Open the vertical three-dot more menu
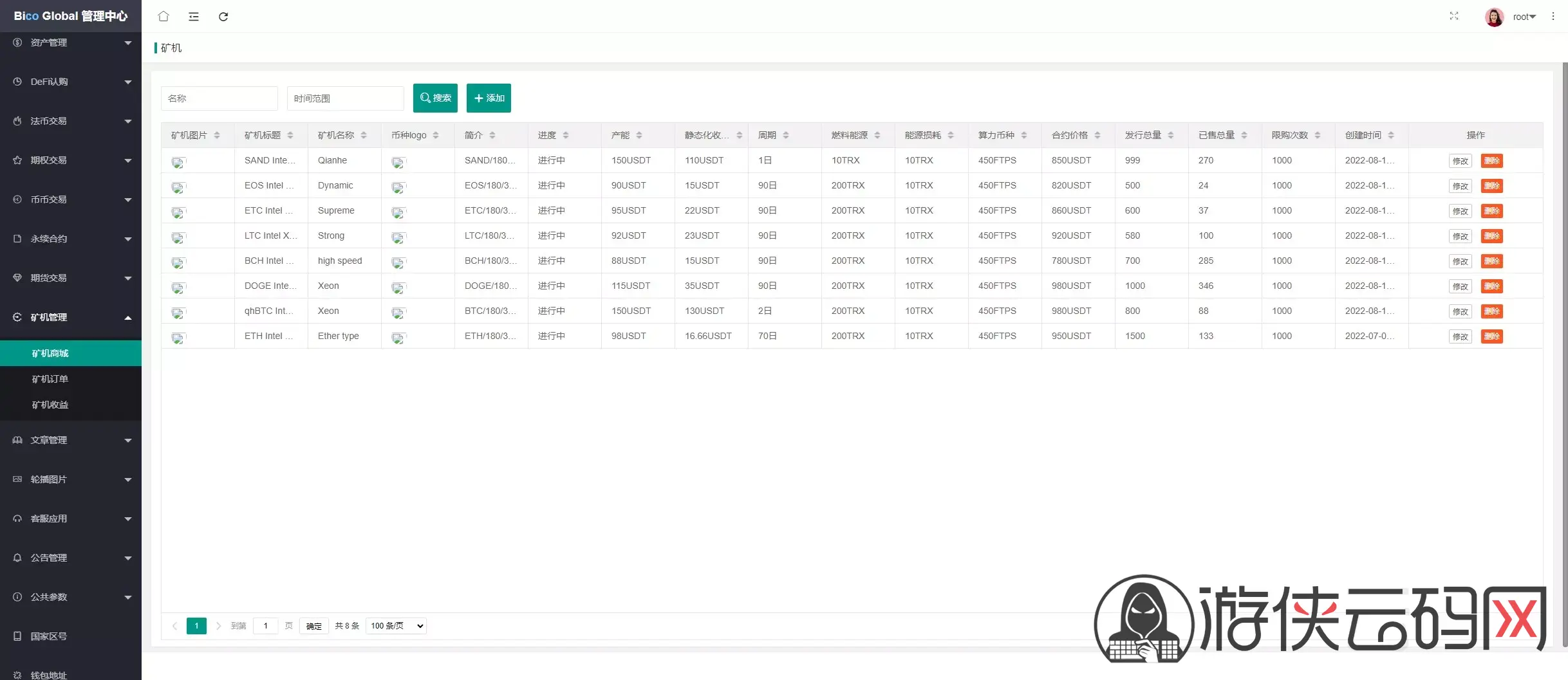Screen dimensions: 1568x680 coord(1553,17)
